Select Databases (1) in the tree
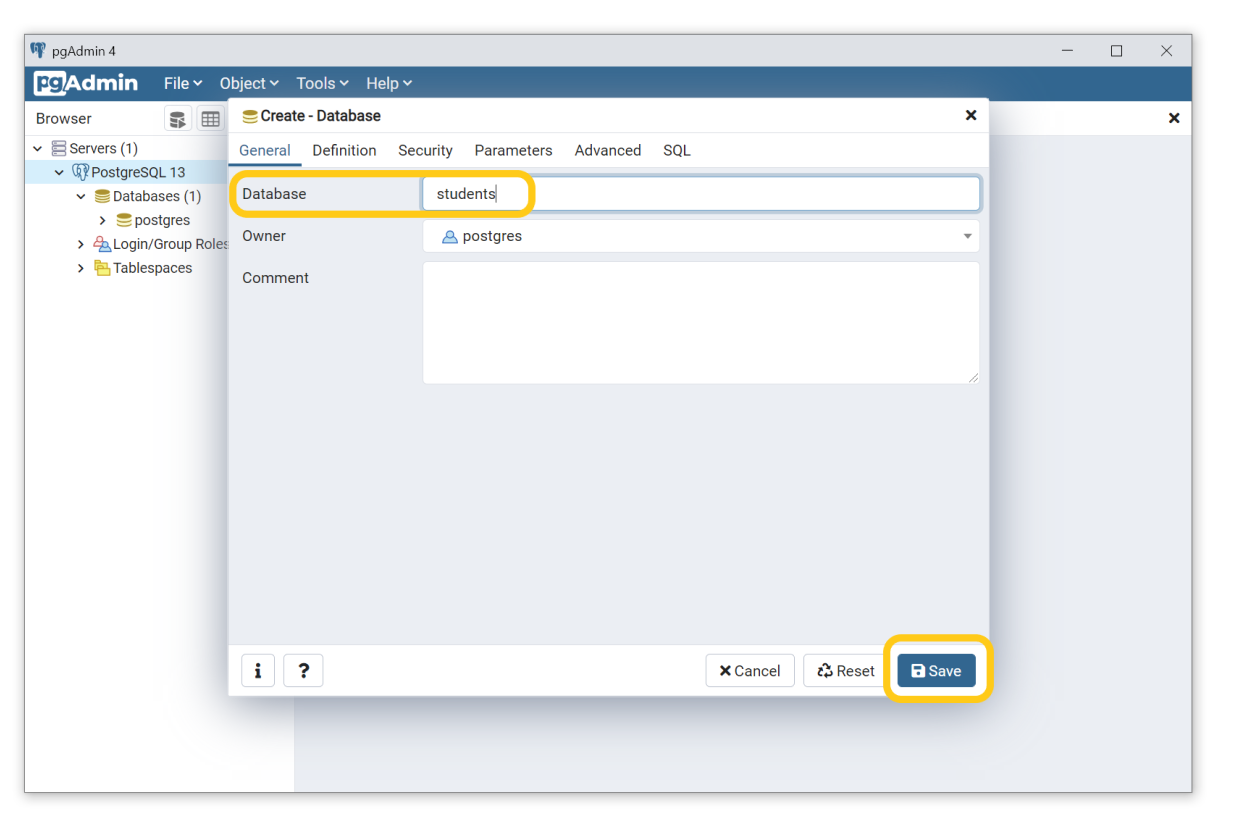 157,196
